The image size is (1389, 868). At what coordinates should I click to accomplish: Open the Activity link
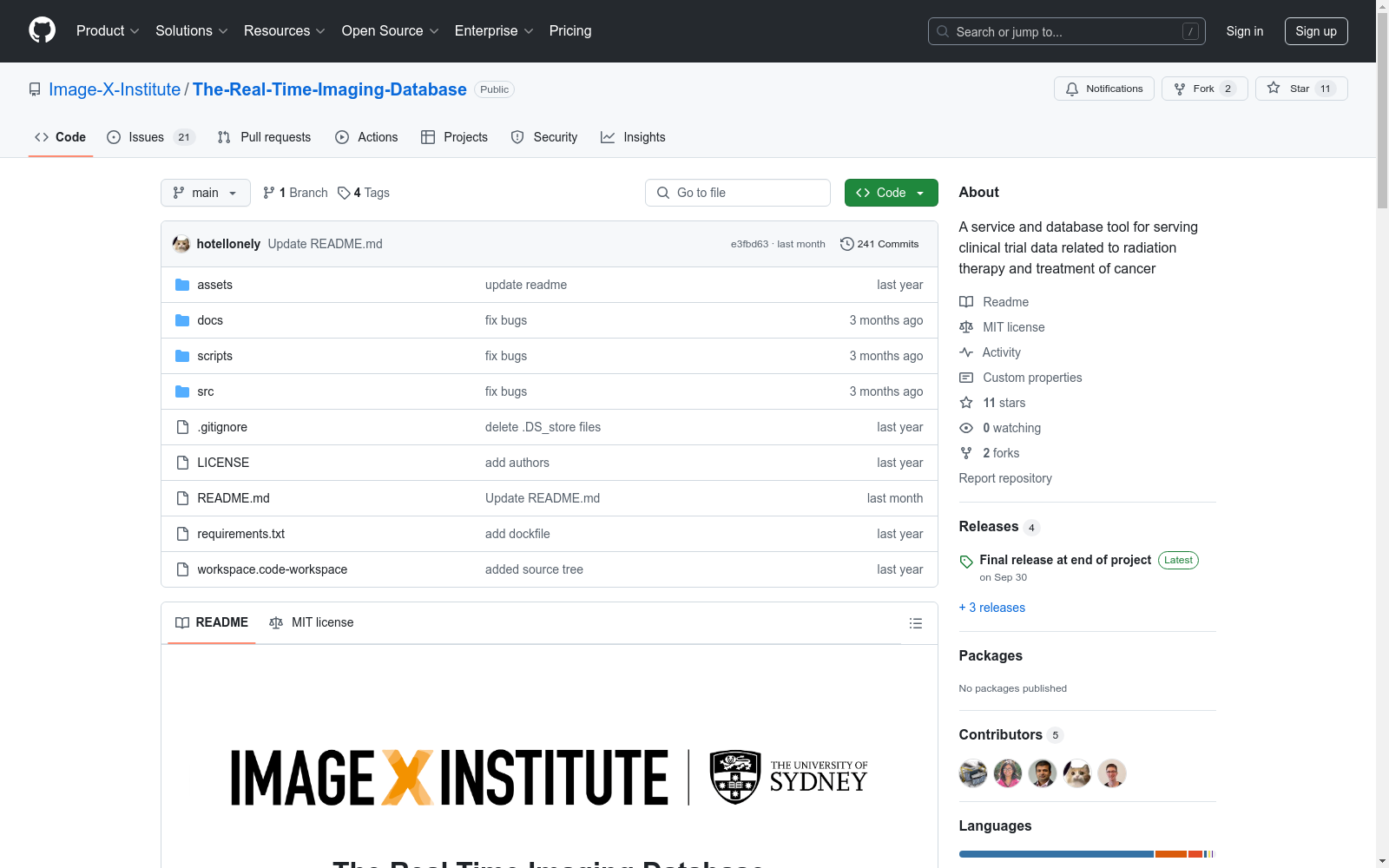pyautogui.click(x=991, y=352)
